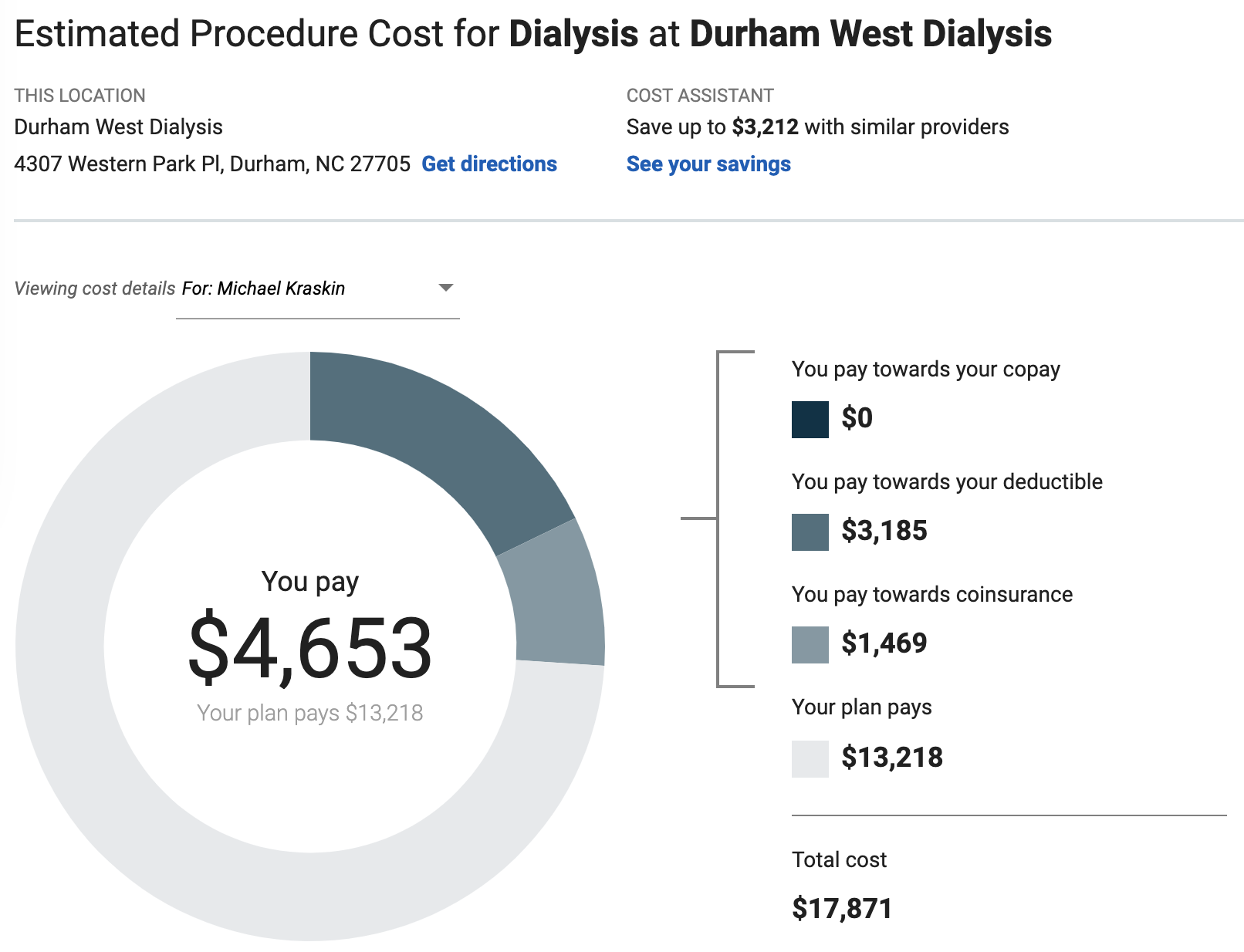Select the 'Save up to $3,212' Cost Assistant text
The width and height of the screenshot is (1244, 952).
coord(817,127)
